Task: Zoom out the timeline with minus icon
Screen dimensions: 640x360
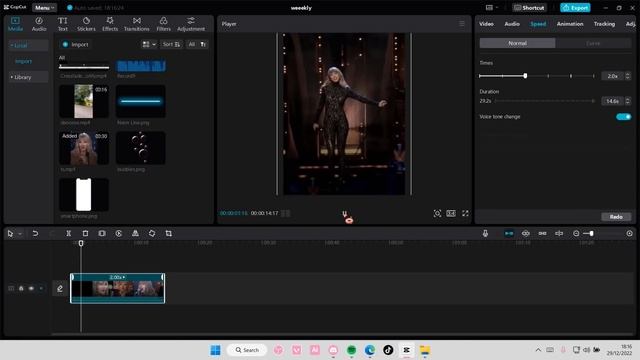Action: point(576,233)
